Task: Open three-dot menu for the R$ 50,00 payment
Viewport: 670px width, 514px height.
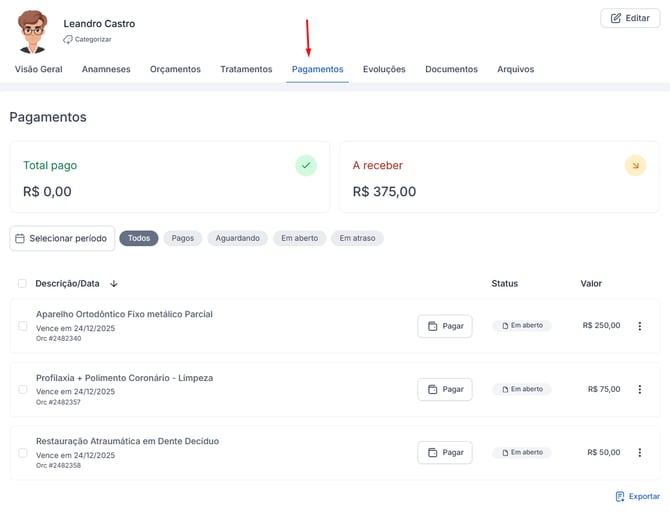Action: [640, 452]
